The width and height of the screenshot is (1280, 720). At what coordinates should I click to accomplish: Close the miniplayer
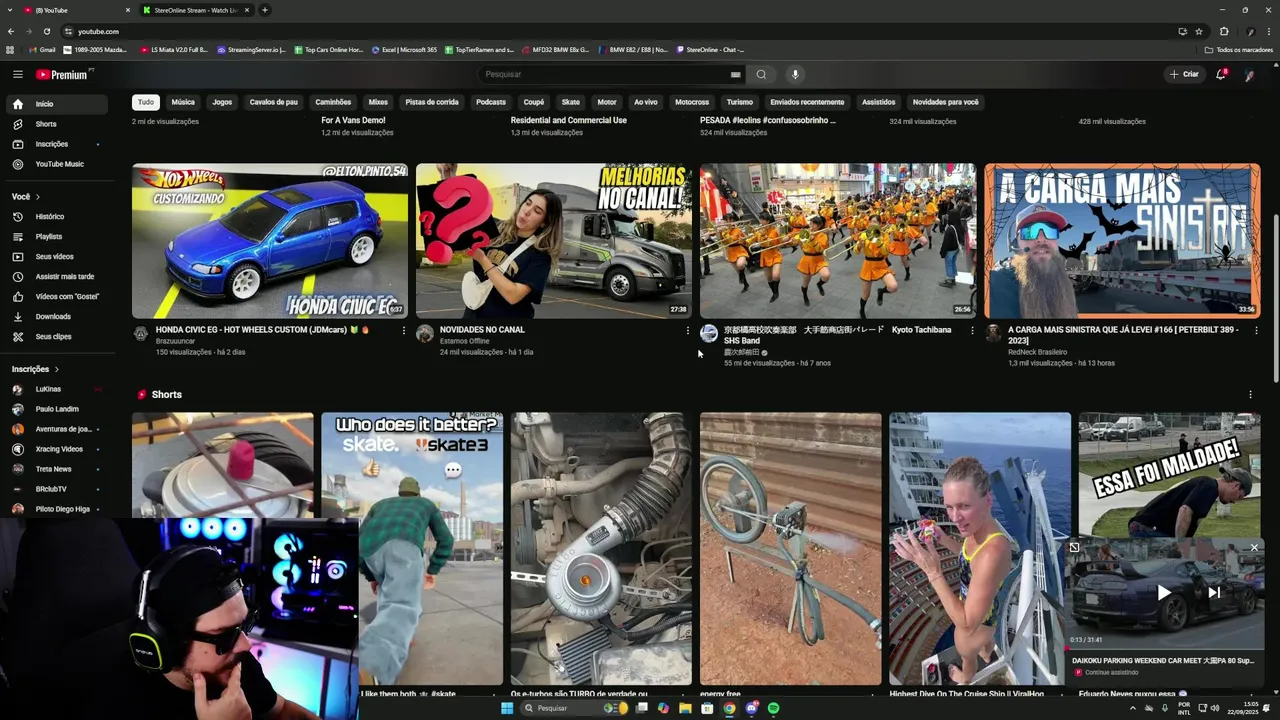[1254, 547]
